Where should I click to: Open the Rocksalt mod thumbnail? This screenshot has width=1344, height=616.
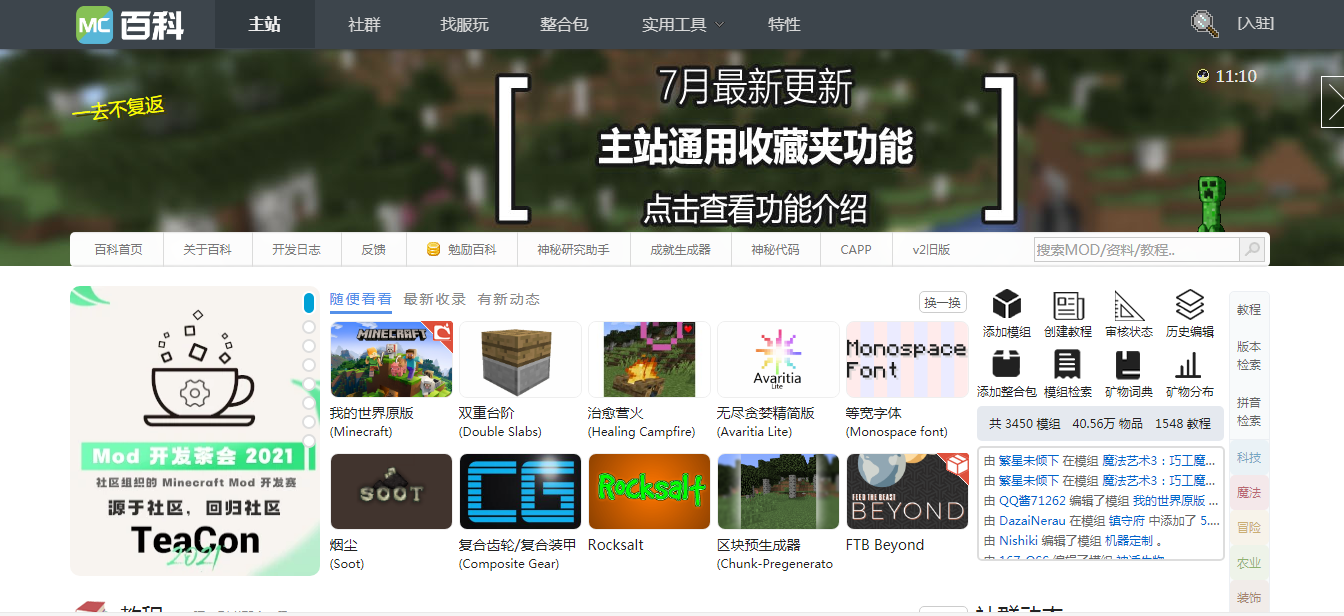649,491
